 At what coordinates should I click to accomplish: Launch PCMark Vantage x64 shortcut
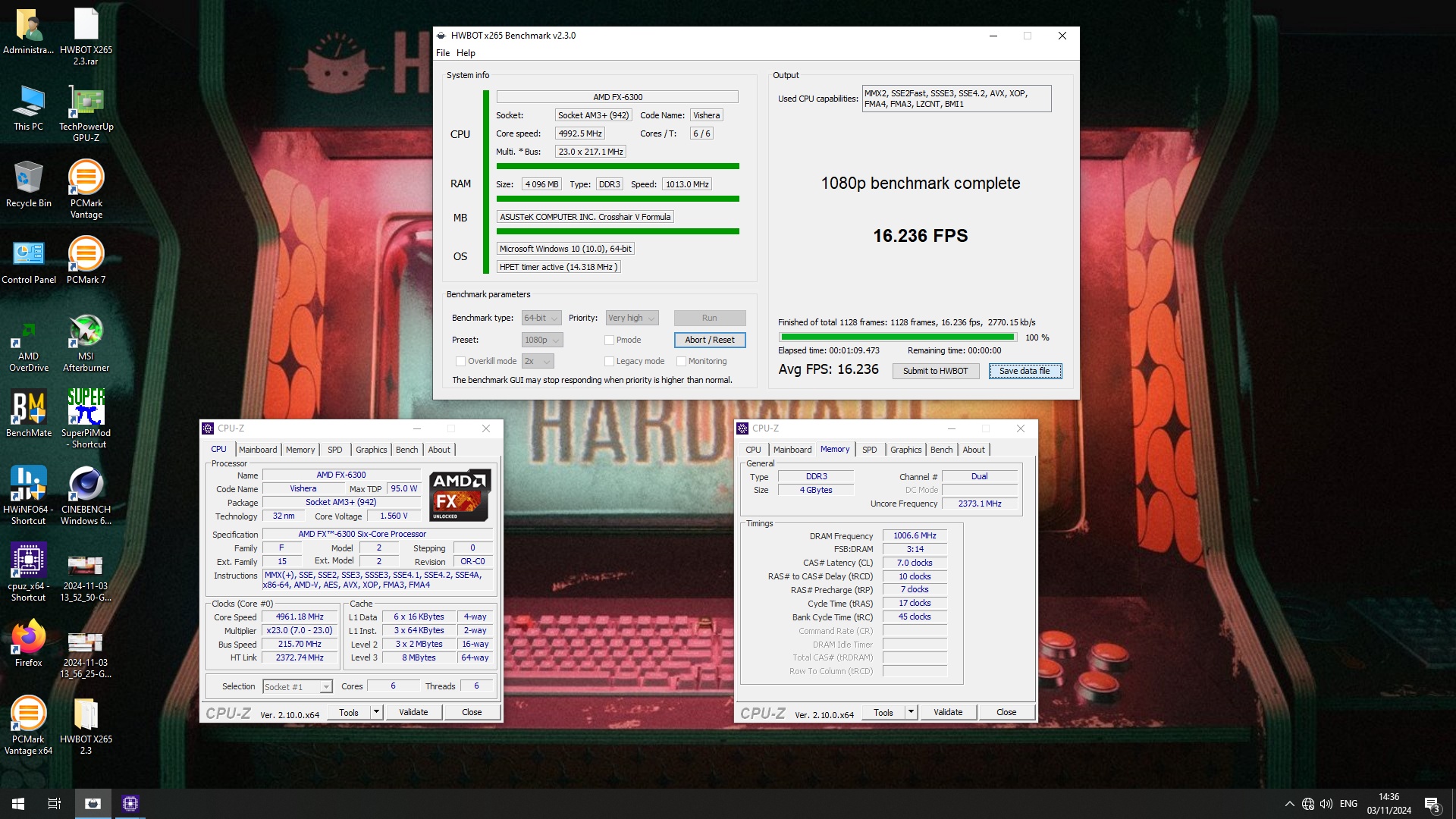pos(29,726)
